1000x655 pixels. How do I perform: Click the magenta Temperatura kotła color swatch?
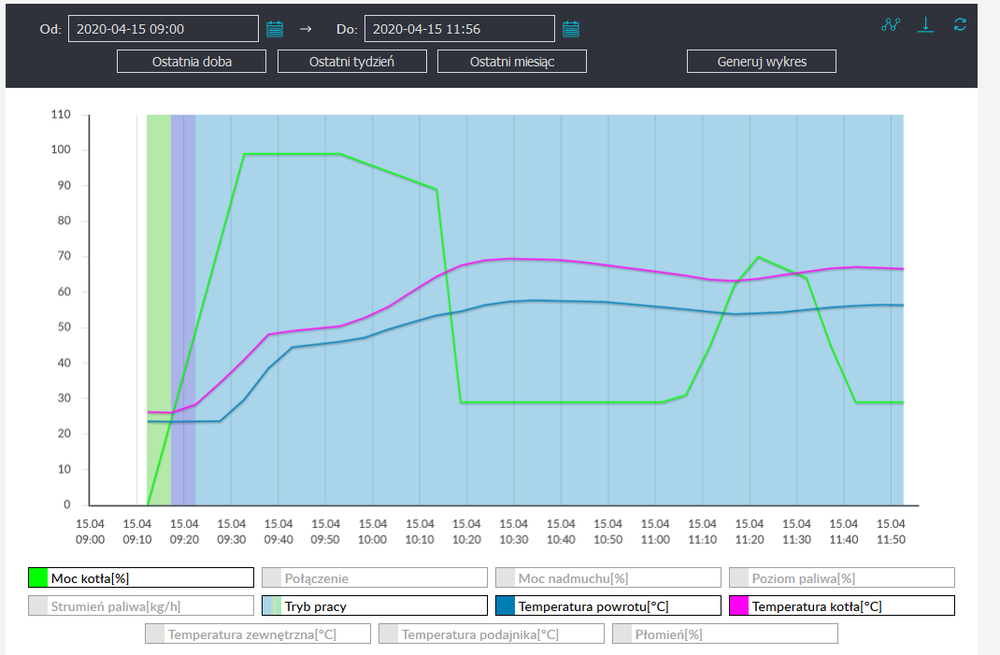tap(740, 606)
